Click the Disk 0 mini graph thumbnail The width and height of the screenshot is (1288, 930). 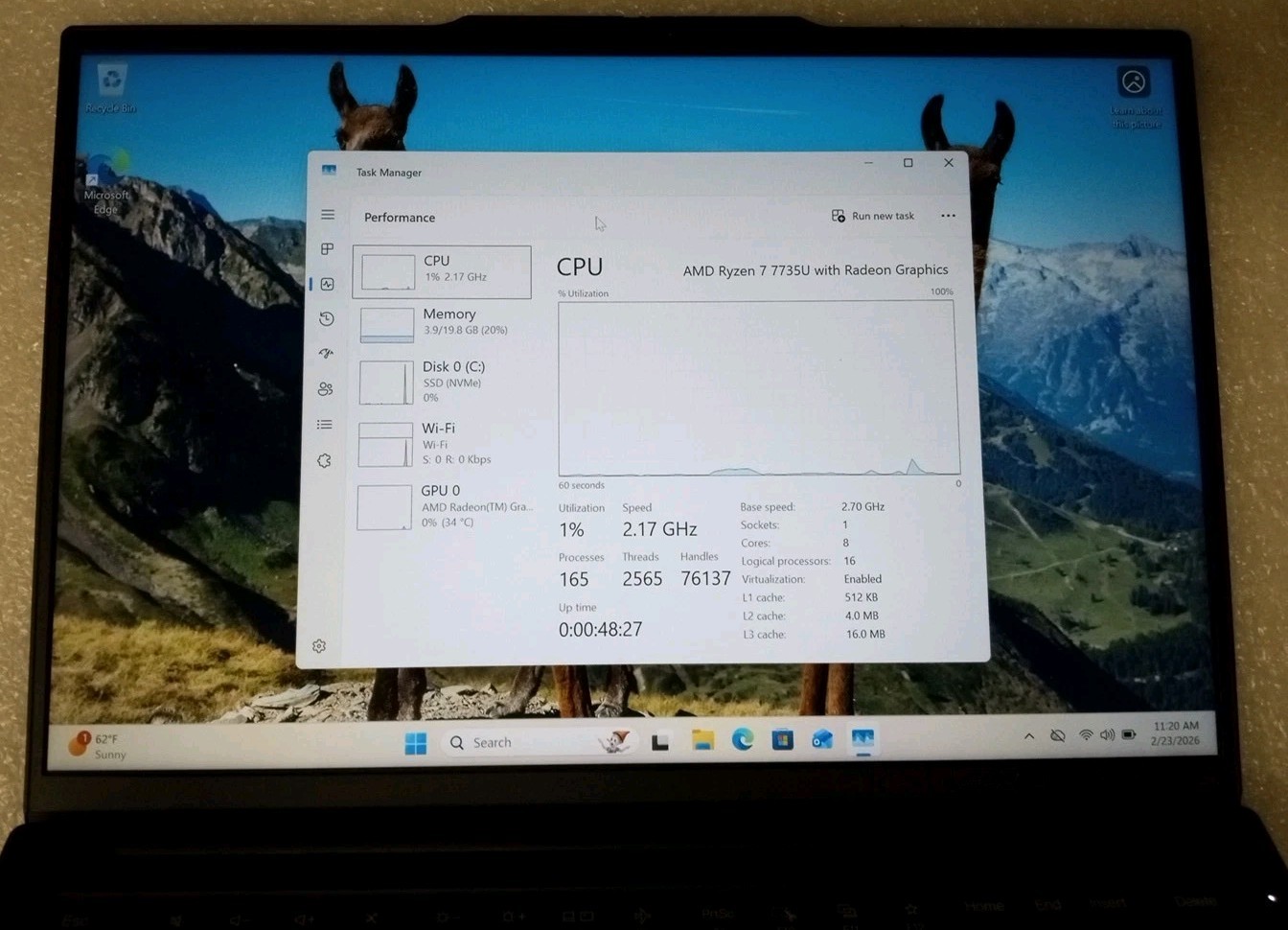coord(386,383)
